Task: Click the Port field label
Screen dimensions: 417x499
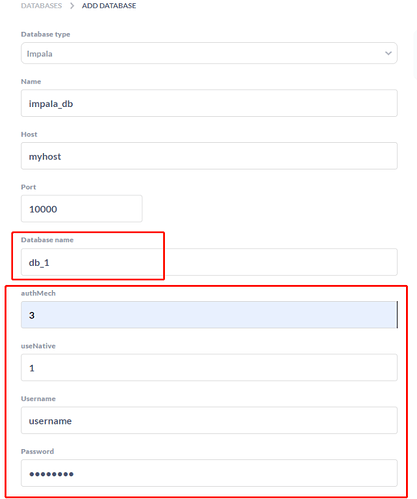Action: (28, 187)
